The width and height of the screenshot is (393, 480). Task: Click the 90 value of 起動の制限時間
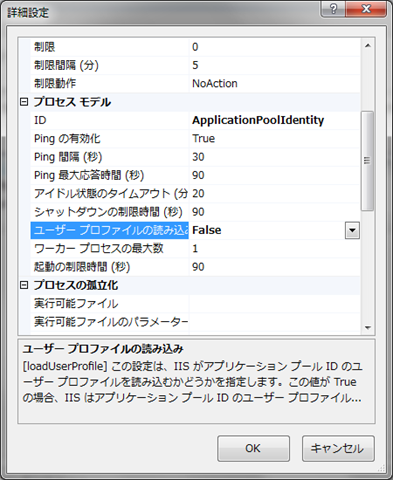coord(198,267)
